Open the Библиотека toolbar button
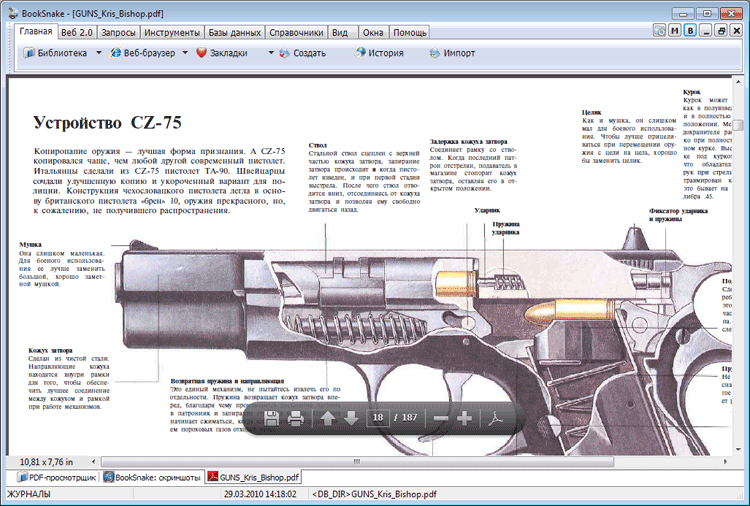The width and height of the screenshot is (750, 506). click(x=56, y=53)
